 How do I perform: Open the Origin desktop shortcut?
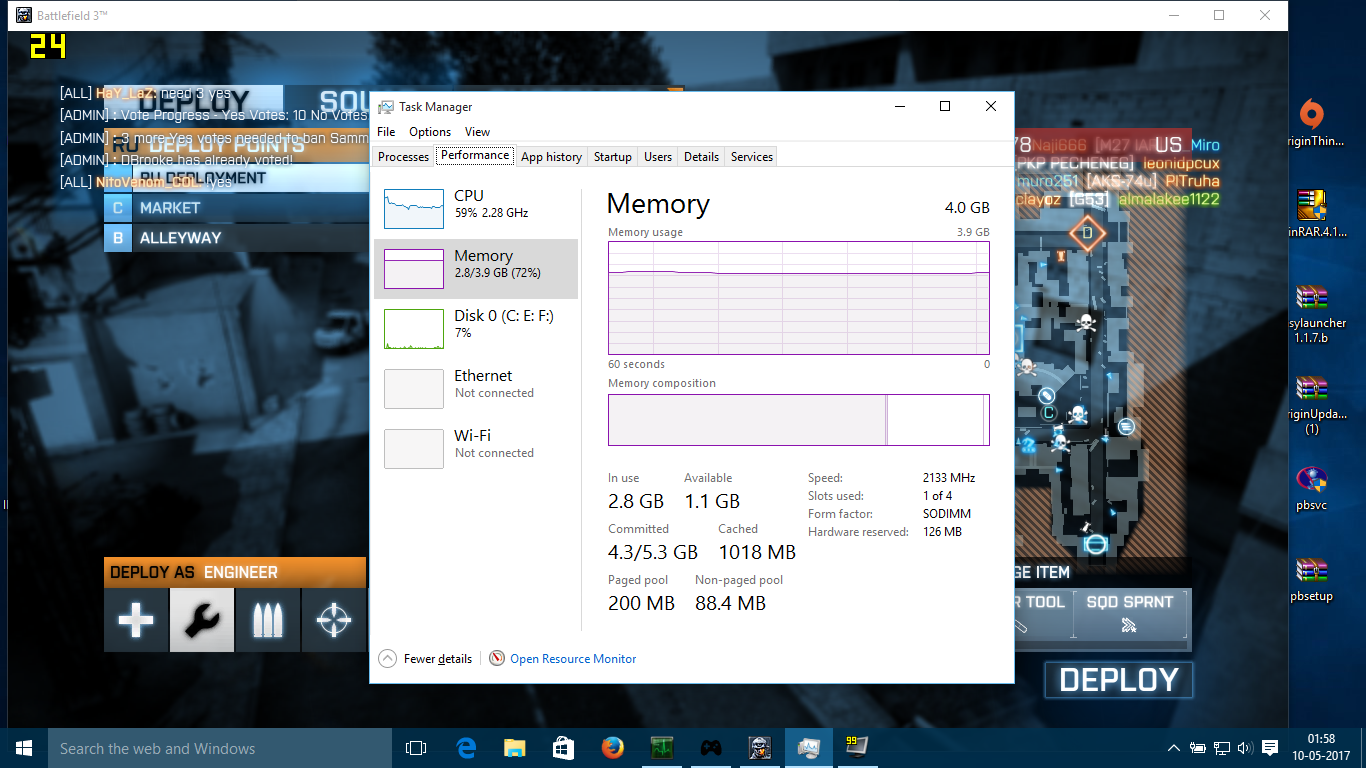coord(1312,123)
